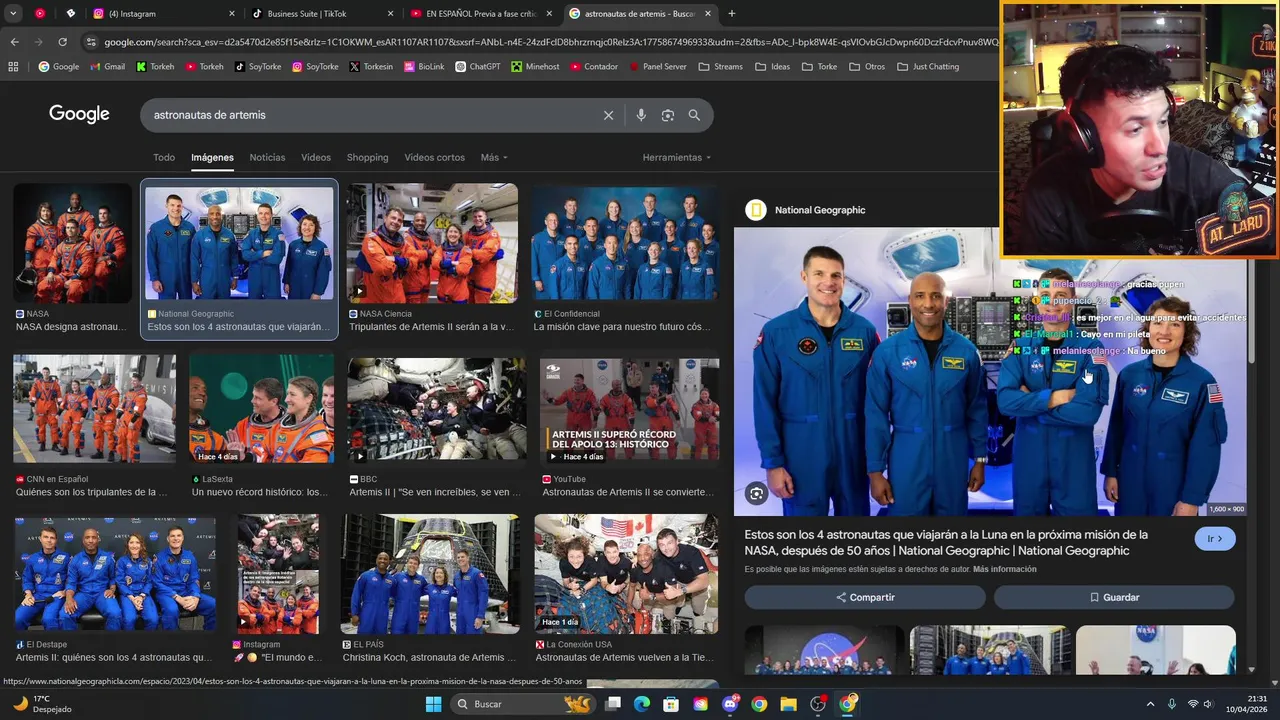The height and width of the screenshot is (720, 1280).
Task: Expand the Ideas bookmark folder
Action: (773, 67)
